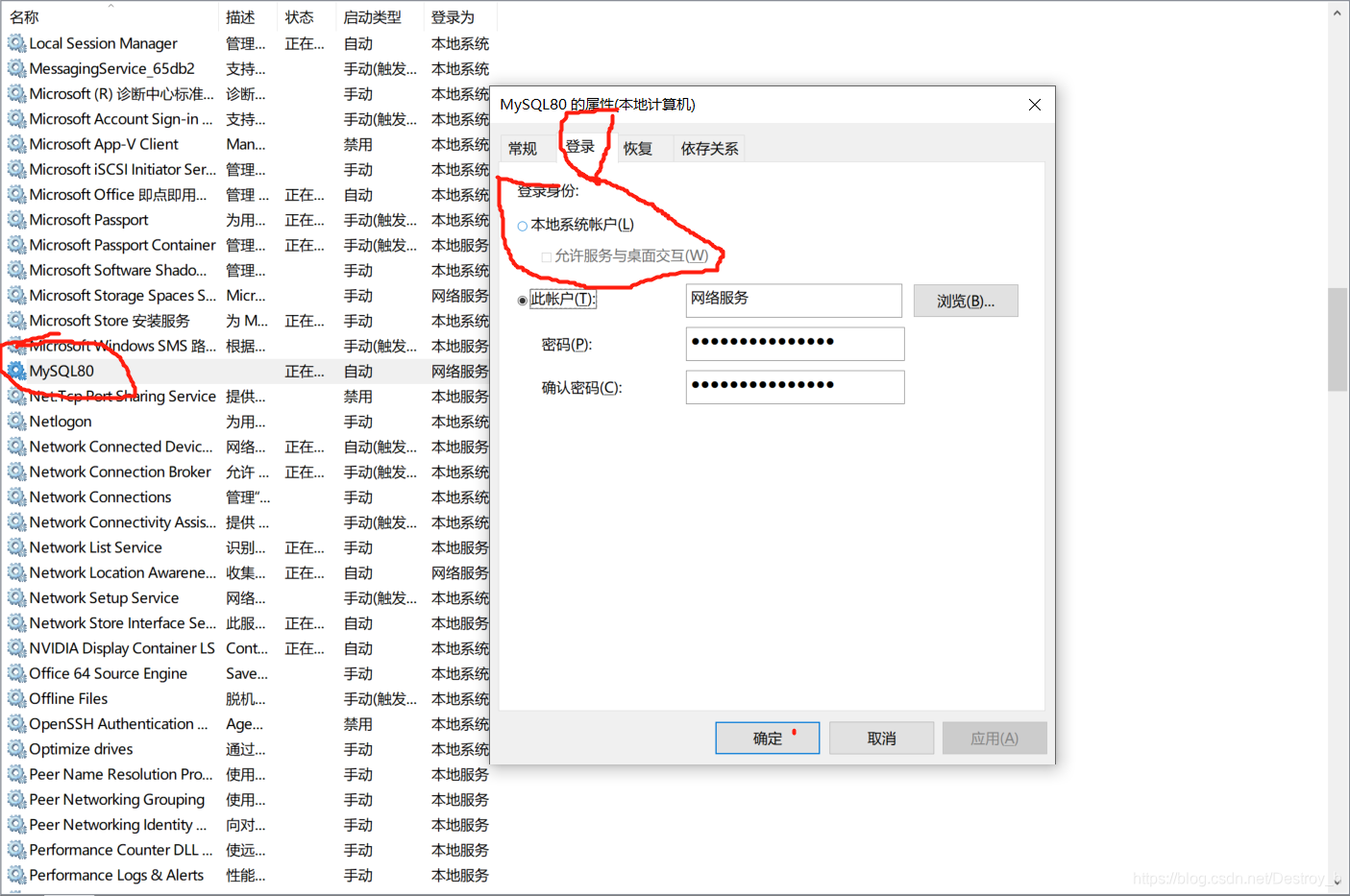This screenshot has width=1350, height=896.
Task: Sort services by the 启动类型 column header
Action: click(380, 17)
